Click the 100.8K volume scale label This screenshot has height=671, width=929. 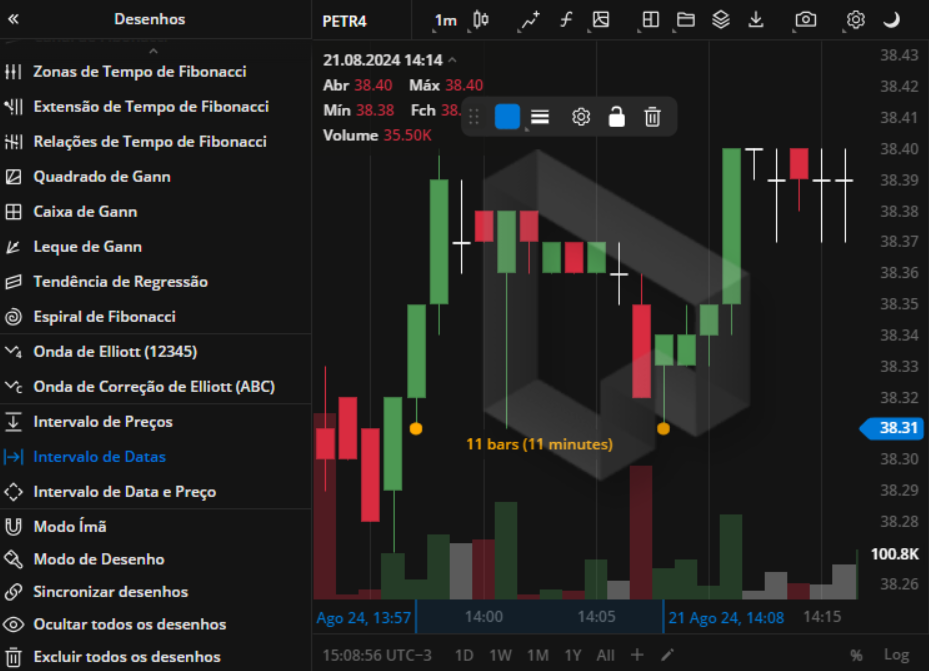click(895, 554)
